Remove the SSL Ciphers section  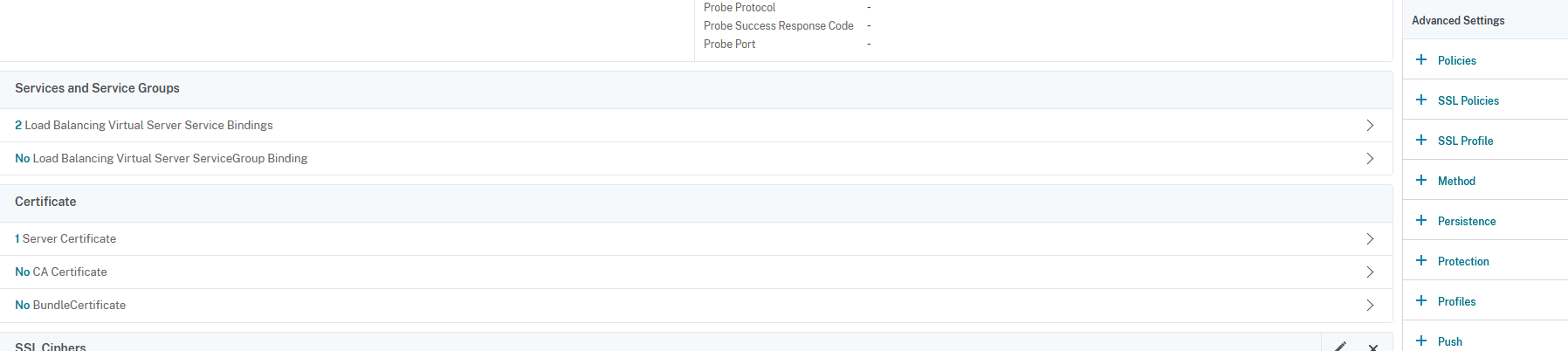(1373, 348)
